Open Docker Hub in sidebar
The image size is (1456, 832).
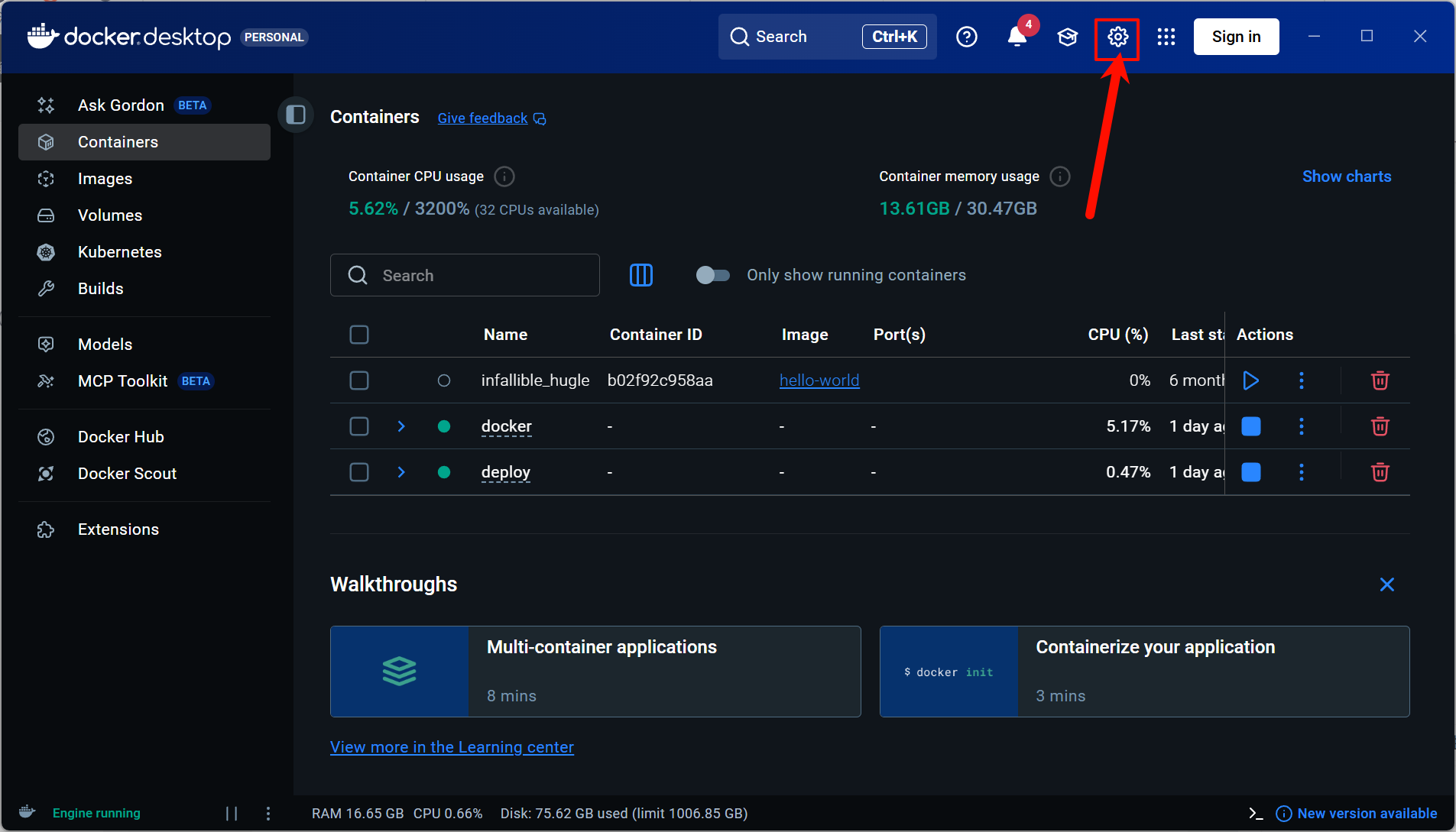pos(144,437)
